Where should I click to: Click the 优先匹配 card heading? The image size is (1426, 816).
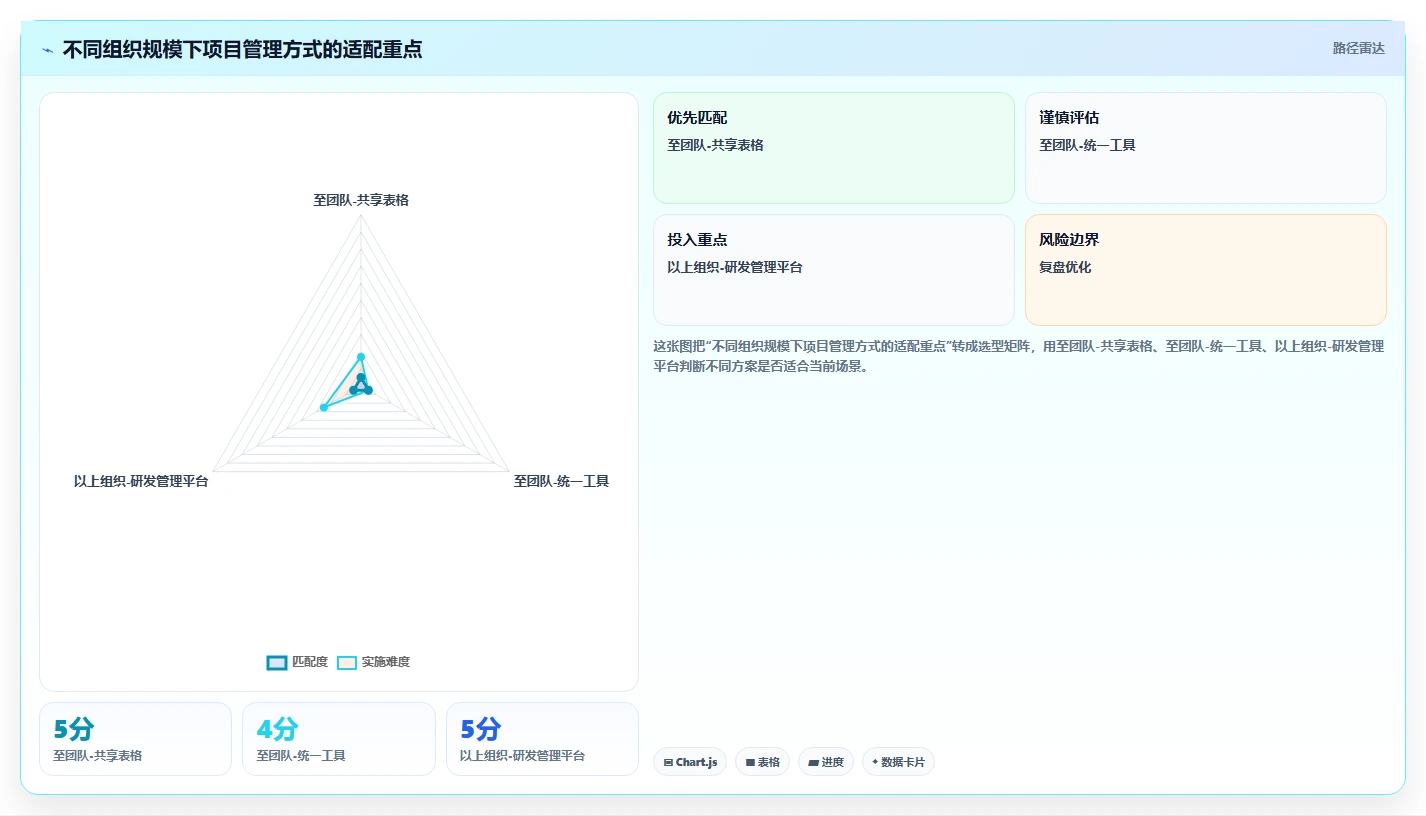pos(697,118)
